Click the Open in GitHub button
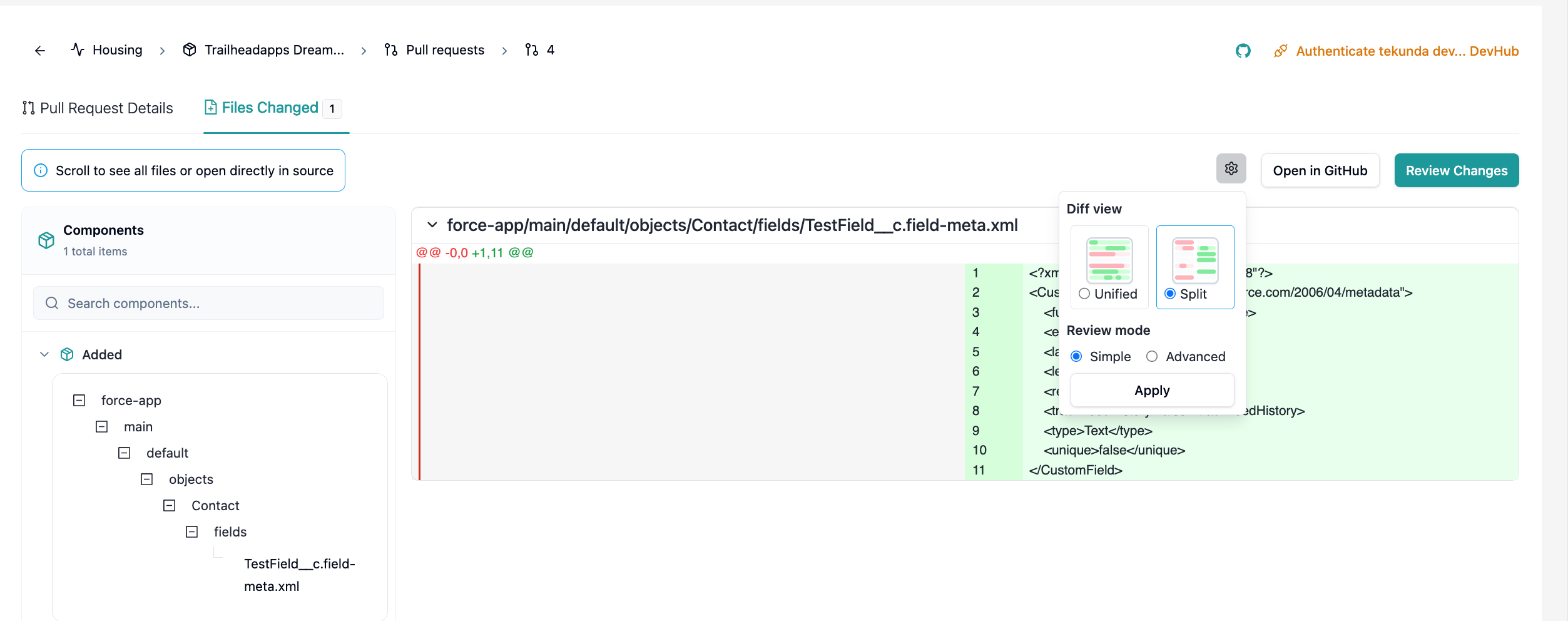This screenshot has height=621, width=1568. coord(1320,170)
